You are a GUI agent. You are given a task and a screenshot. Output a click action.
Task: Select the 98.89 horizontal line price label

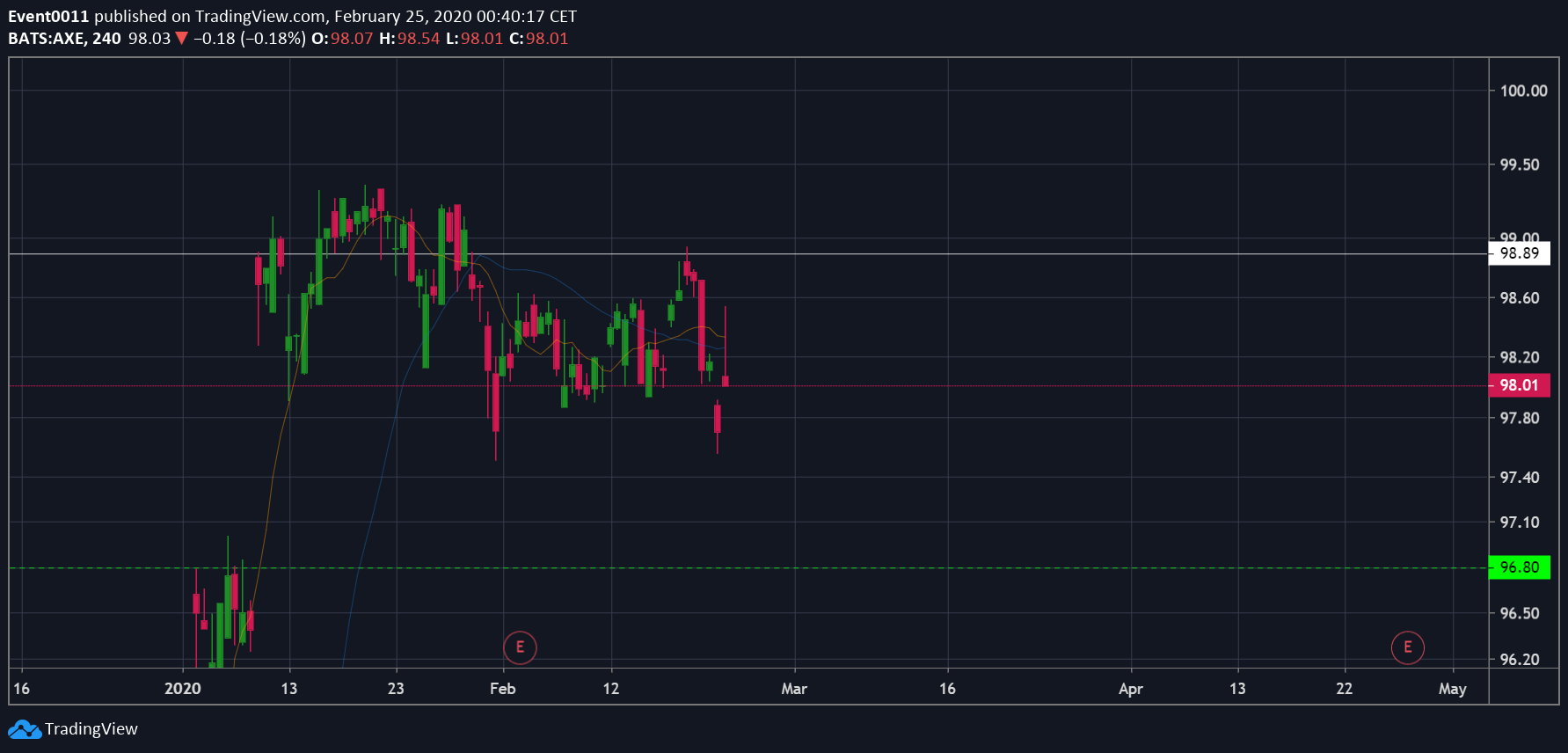click(x=1519, y=253)
